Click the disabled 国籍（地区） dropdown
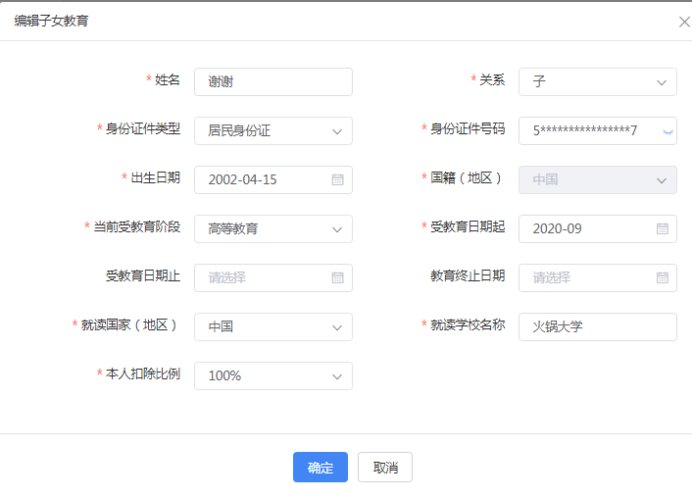Image resolution: width=692 pixels, height=497 pixels. click(597, 180)
